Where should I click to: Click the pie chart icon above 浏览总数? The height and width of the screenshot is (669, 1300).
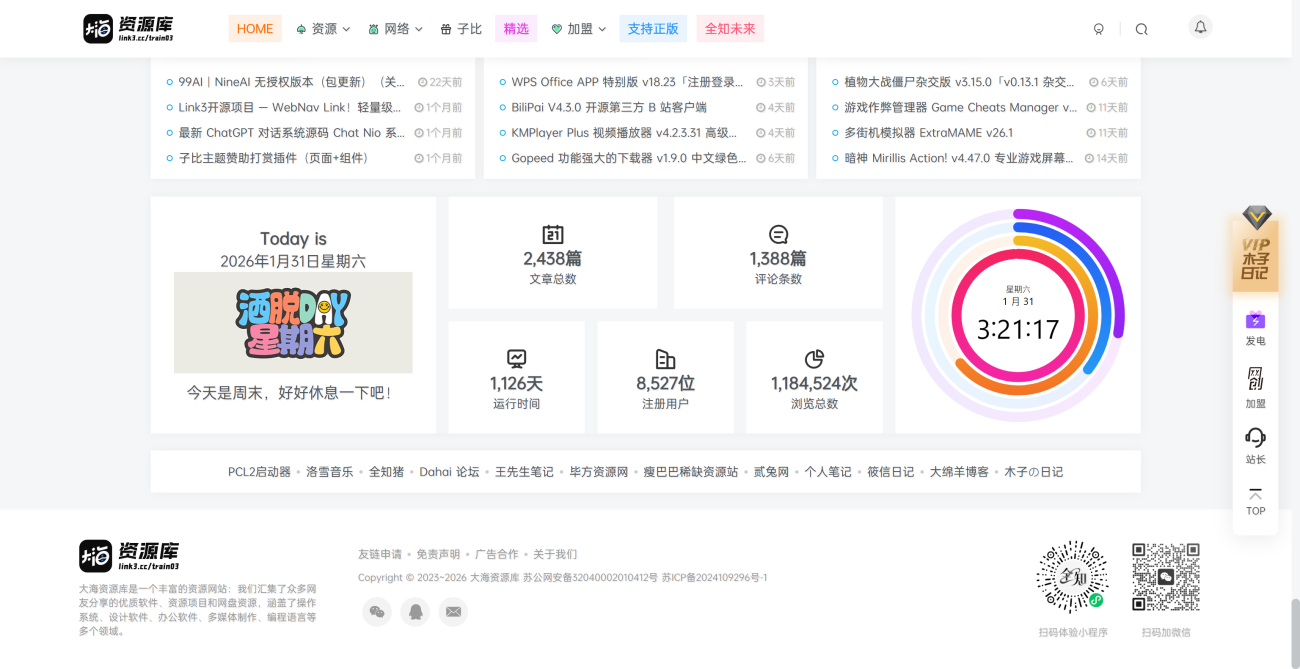tap(814, 359)
